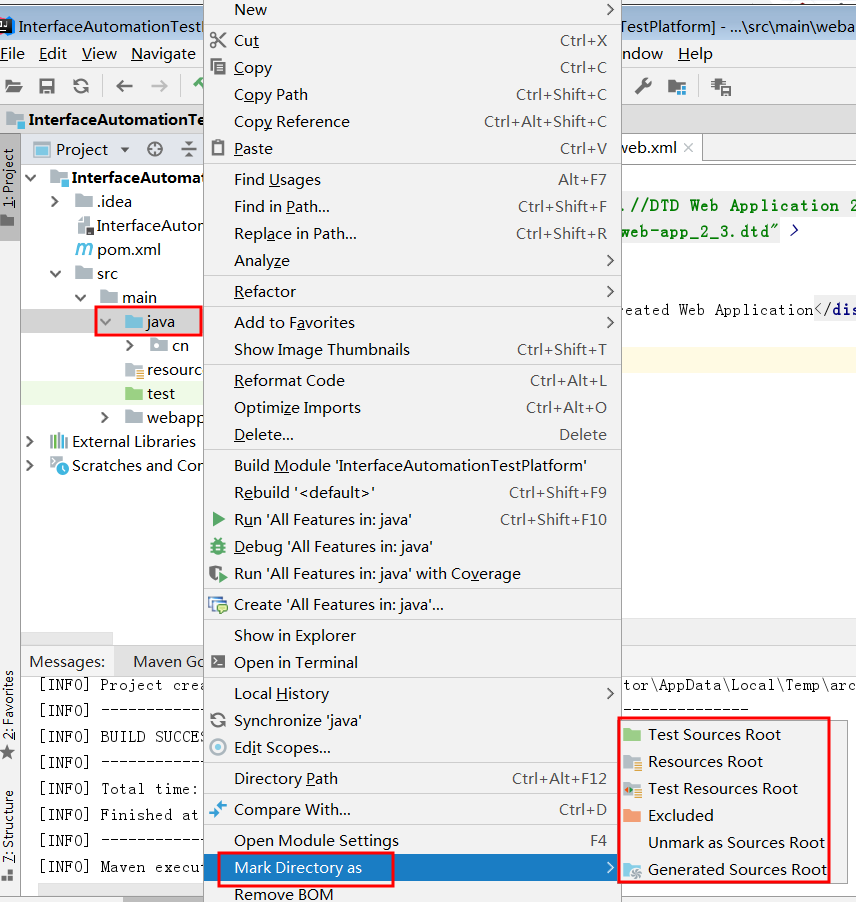
Task: Select Scratches and Consoles tree item
Action: 126,465
